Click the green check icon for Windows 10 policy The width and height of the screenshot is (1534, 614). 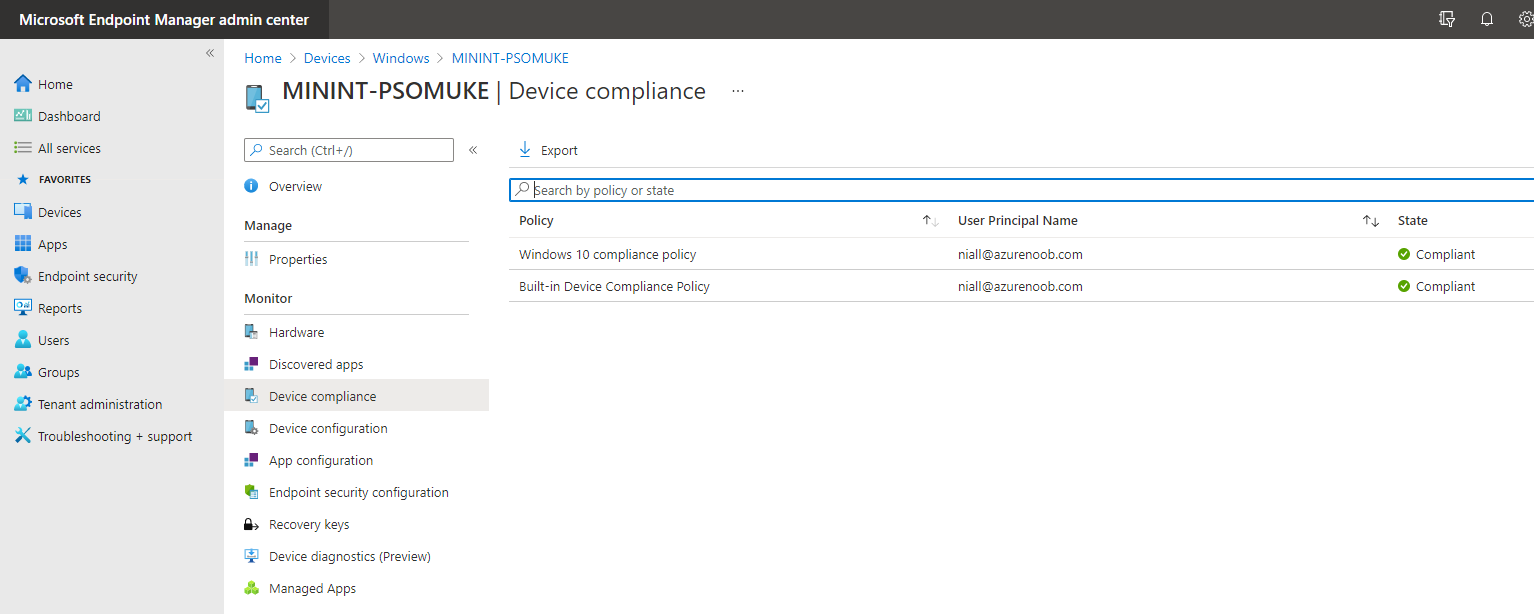(1404, 254)
